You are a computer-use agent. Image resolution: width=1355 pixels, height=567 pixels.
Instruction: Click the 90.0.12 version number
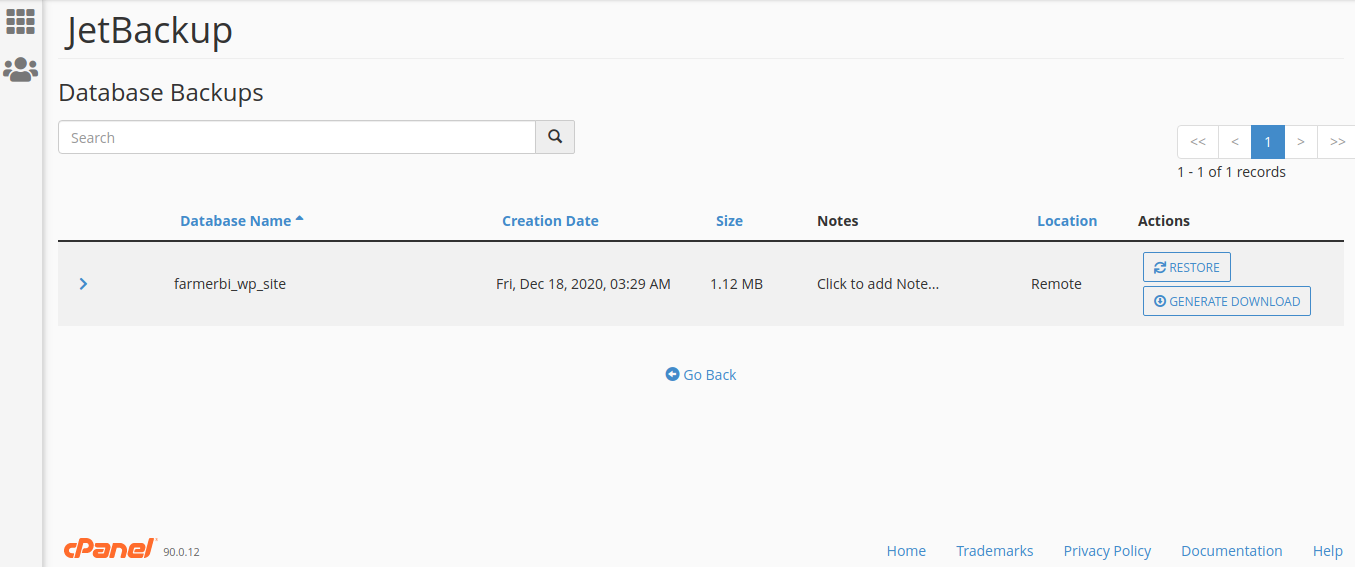[182, 552]
